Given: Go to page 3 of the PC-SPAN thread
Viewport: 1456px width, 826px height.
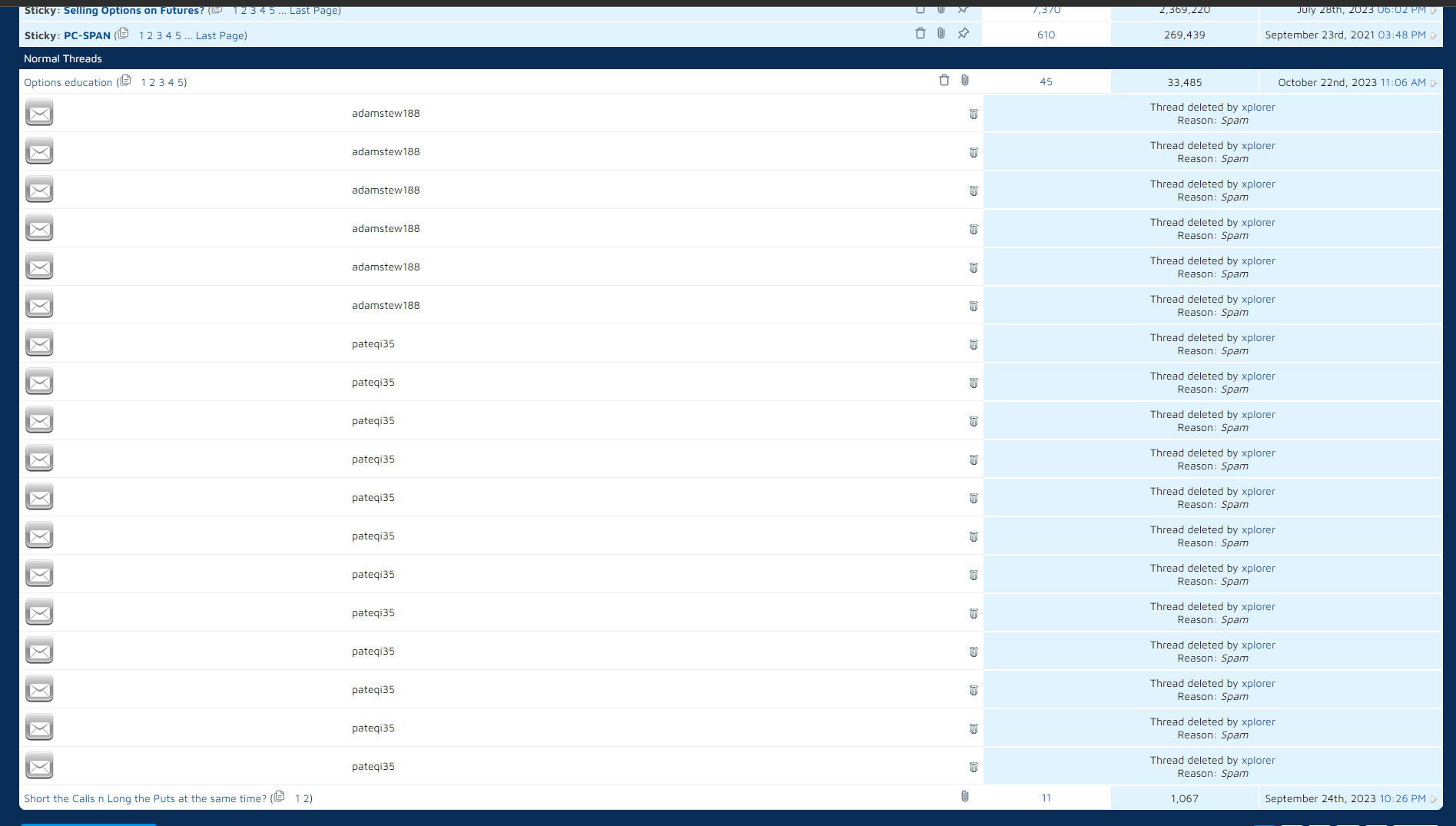Looking at the screenshot, I should pos(159,35).
